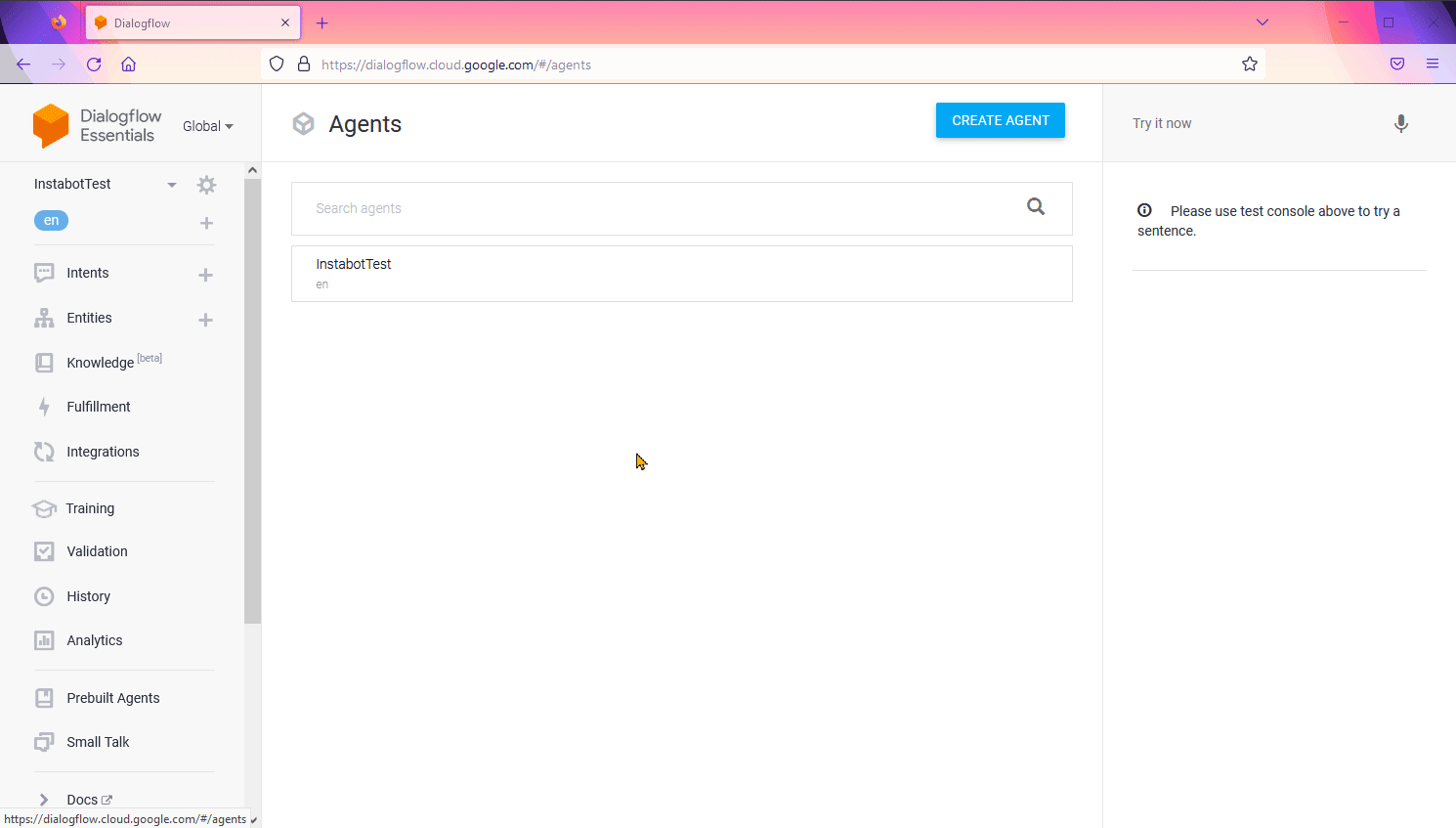Open agent settings gear icon

(206, 185)
